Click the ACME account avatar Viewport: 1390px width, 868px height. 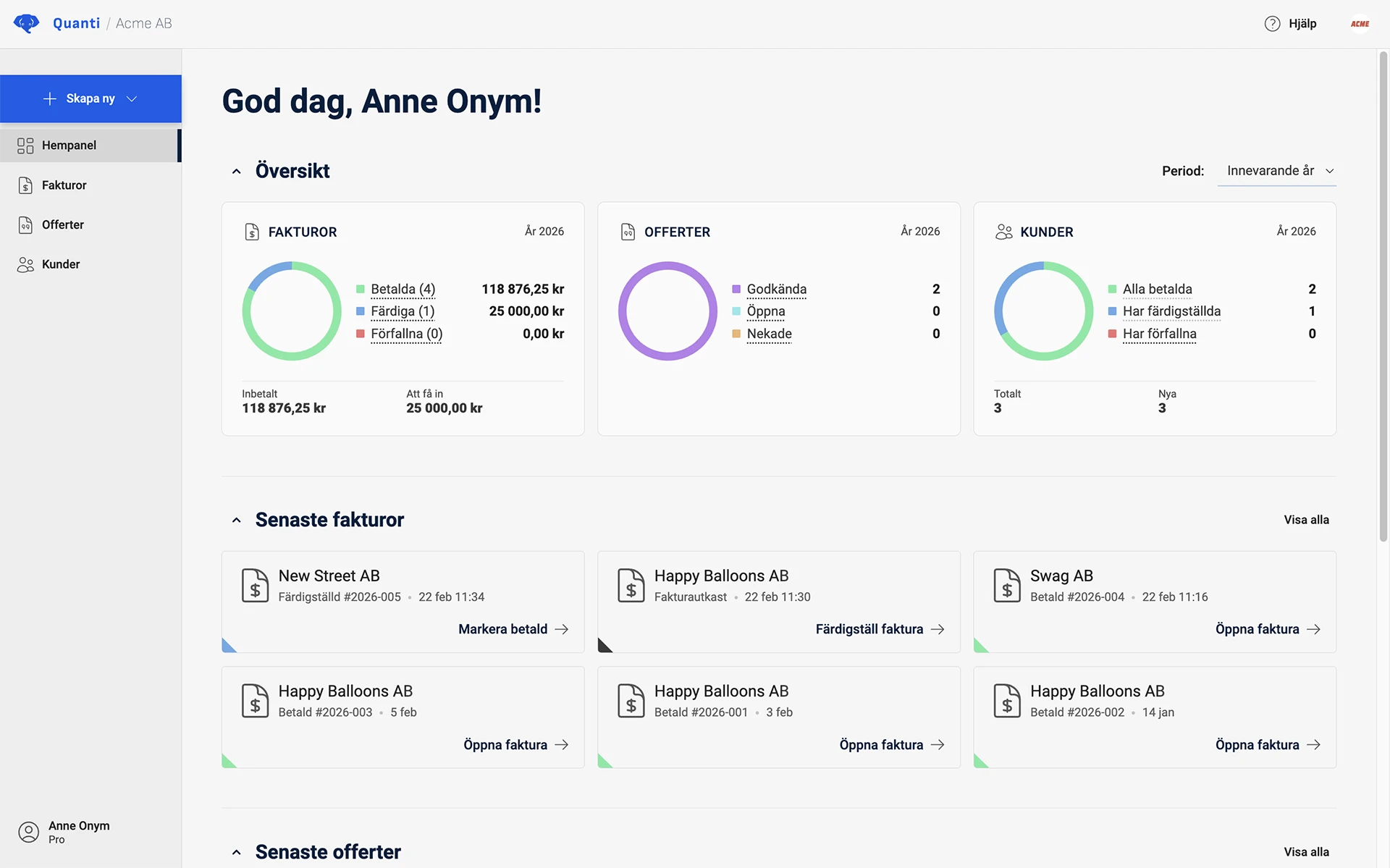[1360, 23]
